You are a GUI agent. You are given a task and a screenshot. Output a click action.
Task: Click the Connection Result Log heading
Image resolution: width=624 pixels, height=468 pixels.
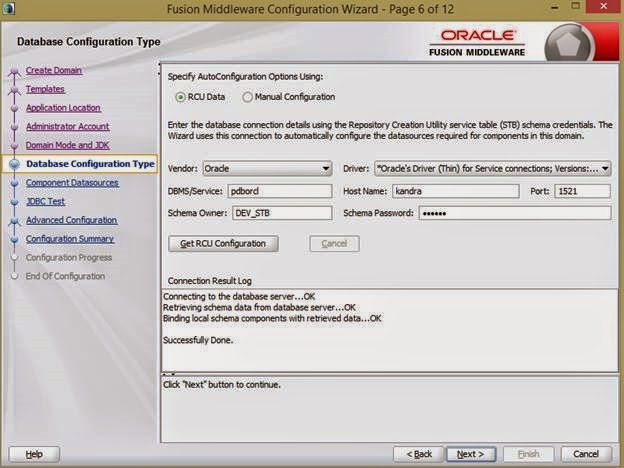point(210,281)
